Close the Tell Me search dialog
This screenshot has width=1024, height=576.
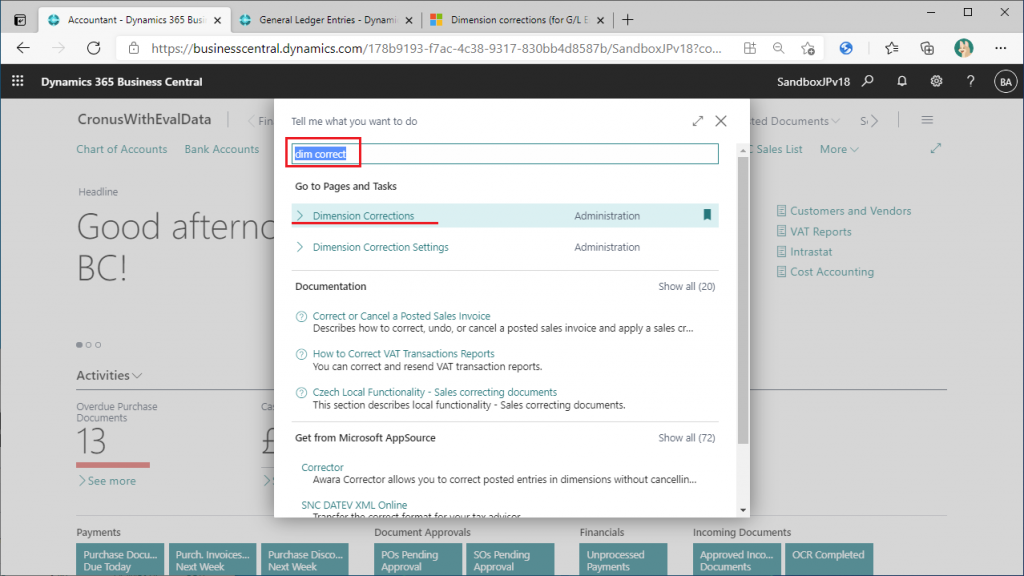coord(721,121)
